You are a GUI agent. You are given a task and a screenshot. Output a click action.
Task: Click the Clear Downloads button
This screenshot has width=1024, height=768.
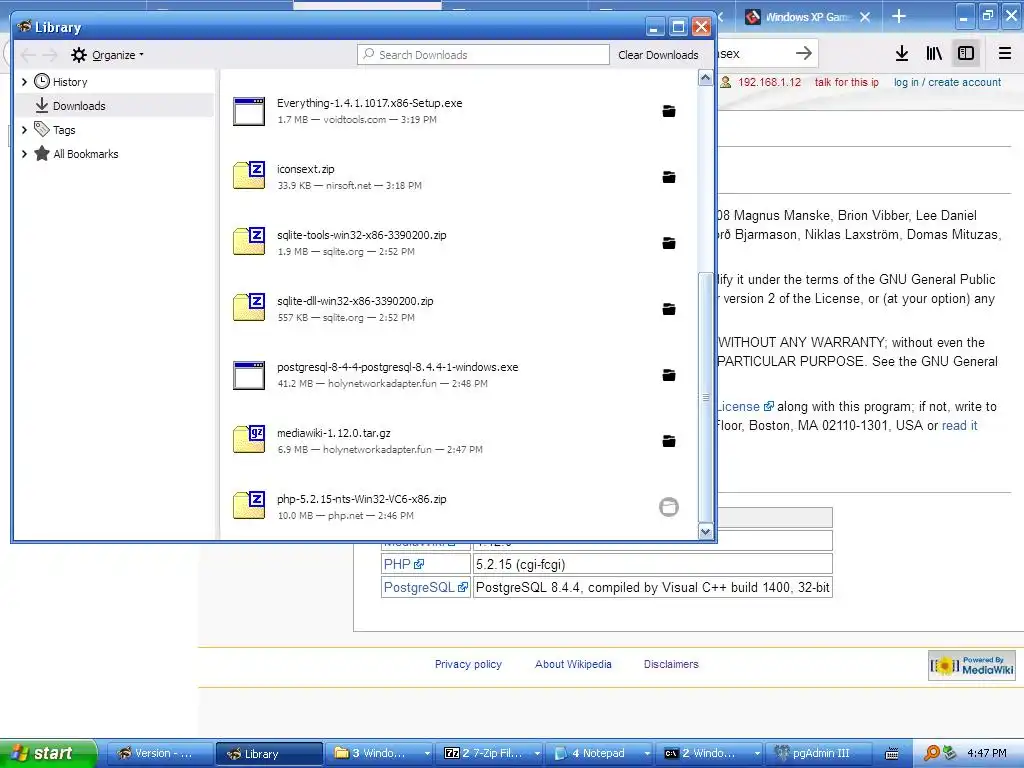(x=658, y=55)
